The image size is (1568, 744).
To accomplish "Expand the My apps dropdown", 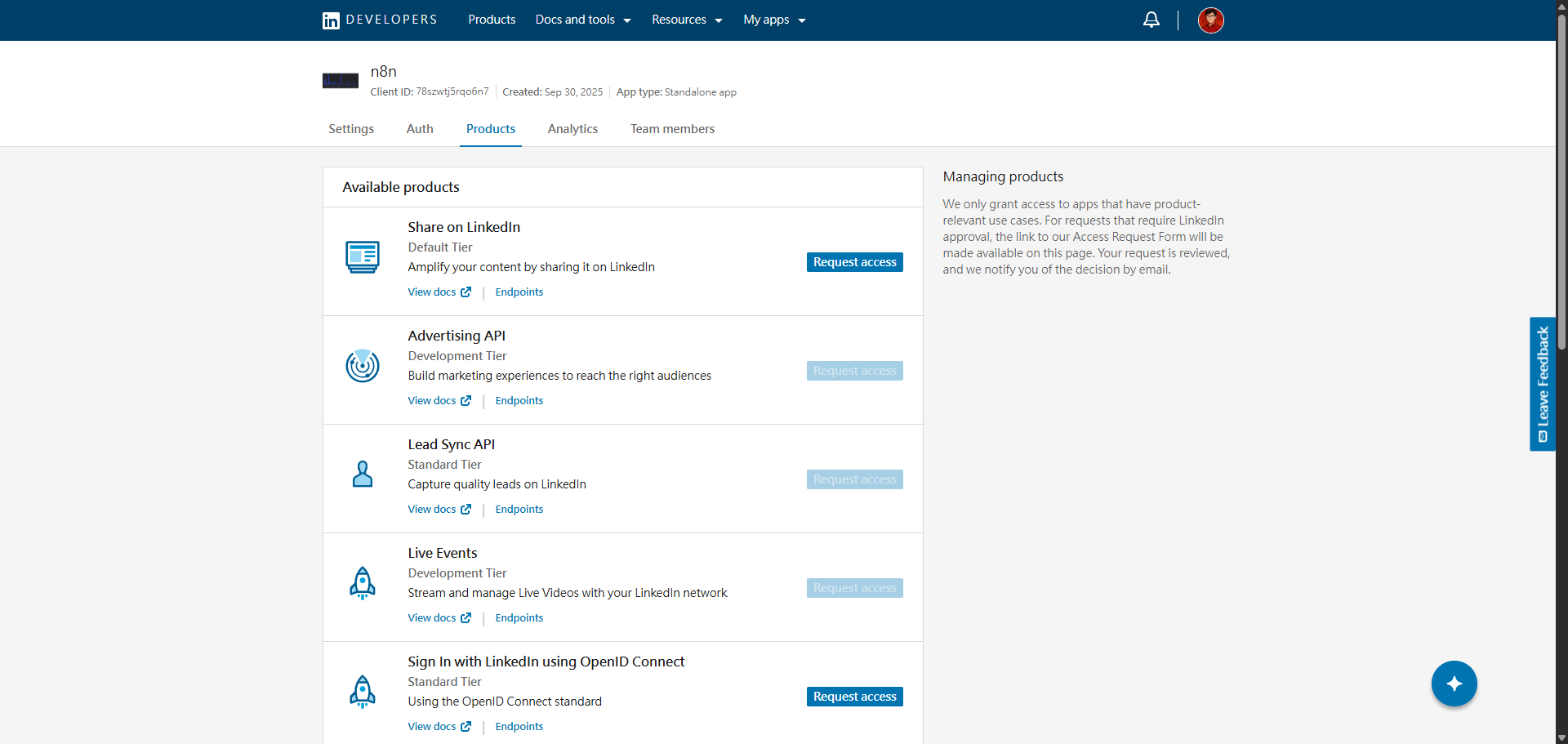I will pyautogui.click(x=773, y=20).
